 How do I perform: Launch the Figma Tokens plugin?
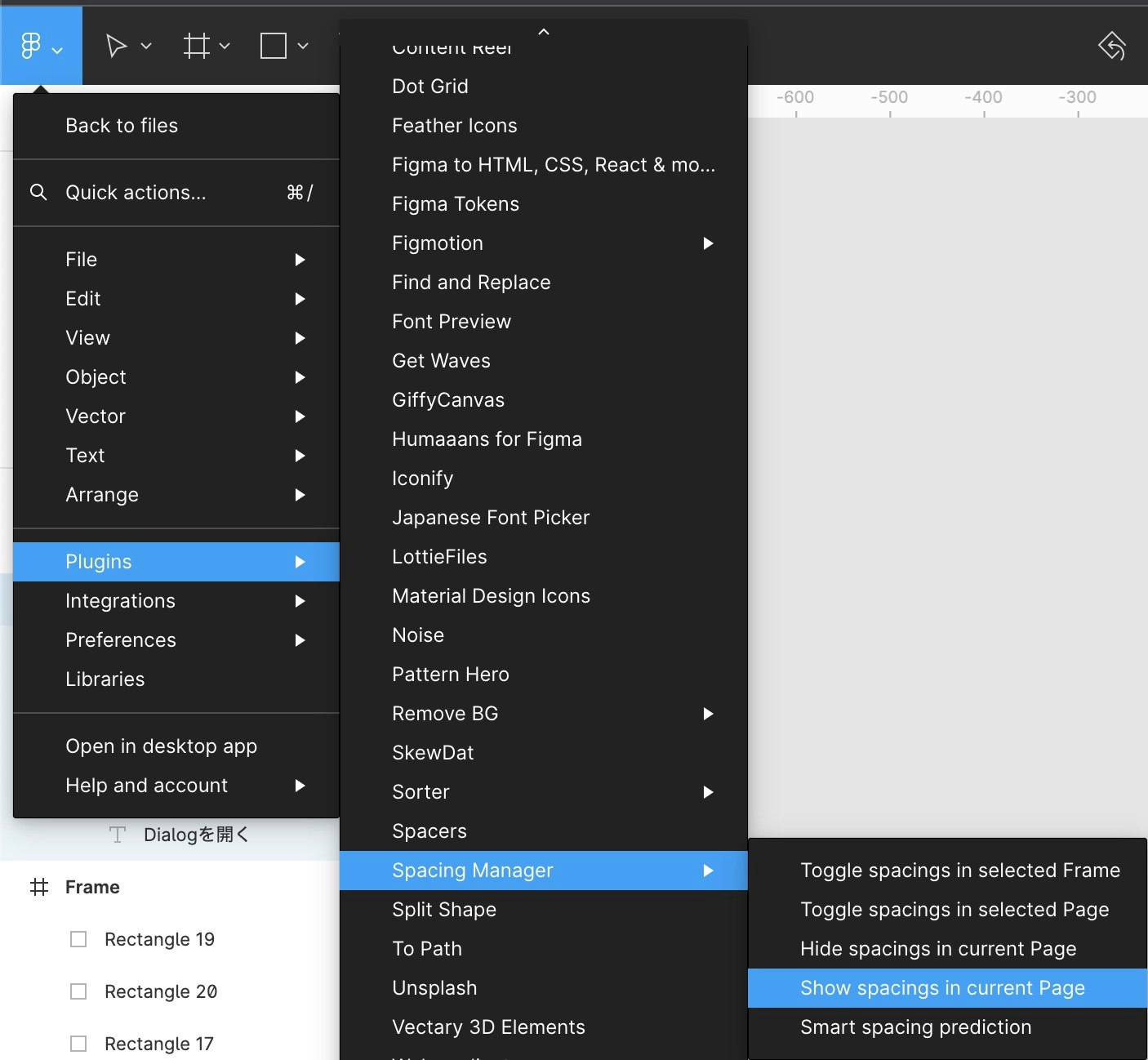pyautogui.click(x=544, y=204)
